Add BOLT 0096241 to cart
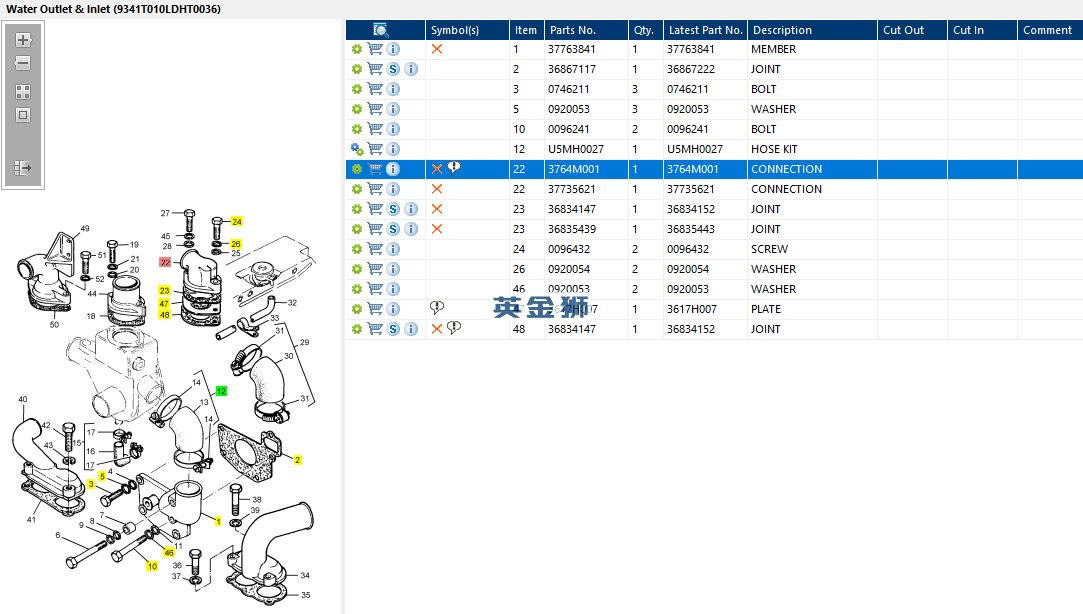 click(x=375, y=129)
